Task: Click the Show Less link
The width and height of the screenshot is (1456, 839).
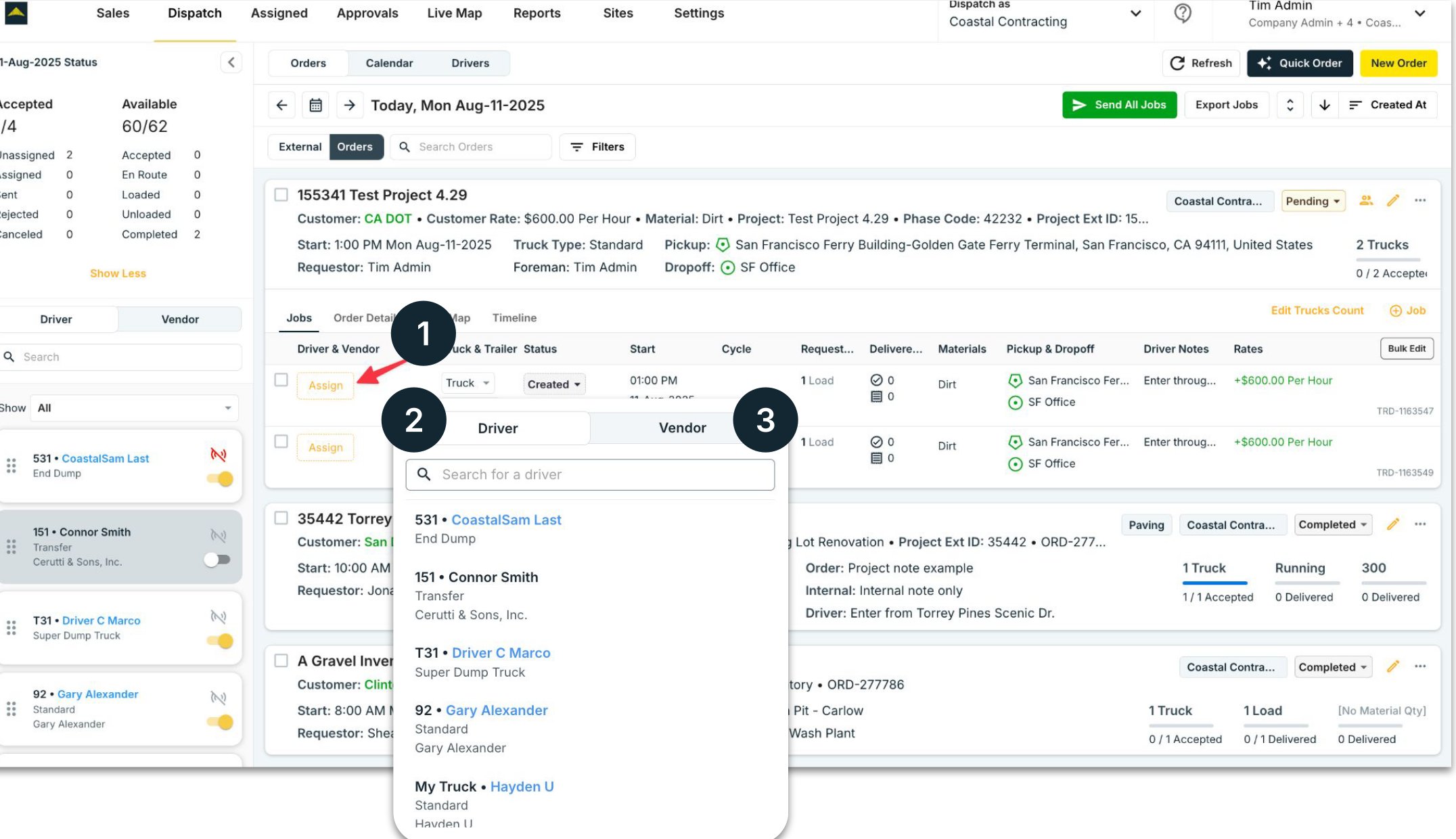Action: click(x=118, y=273)
